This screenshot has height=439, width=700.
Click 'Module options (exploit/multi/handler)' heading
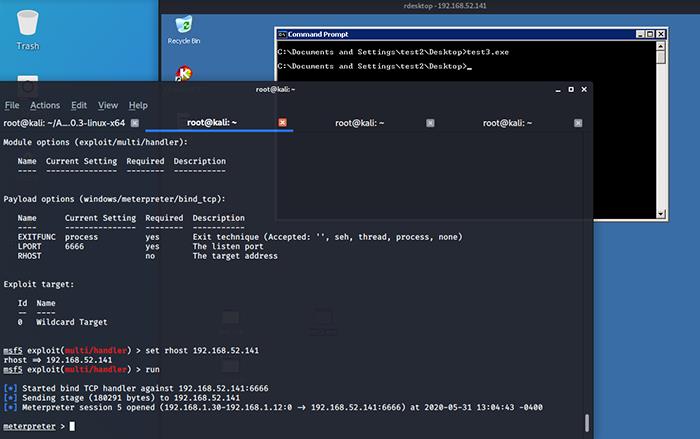[x=96, y=142]
